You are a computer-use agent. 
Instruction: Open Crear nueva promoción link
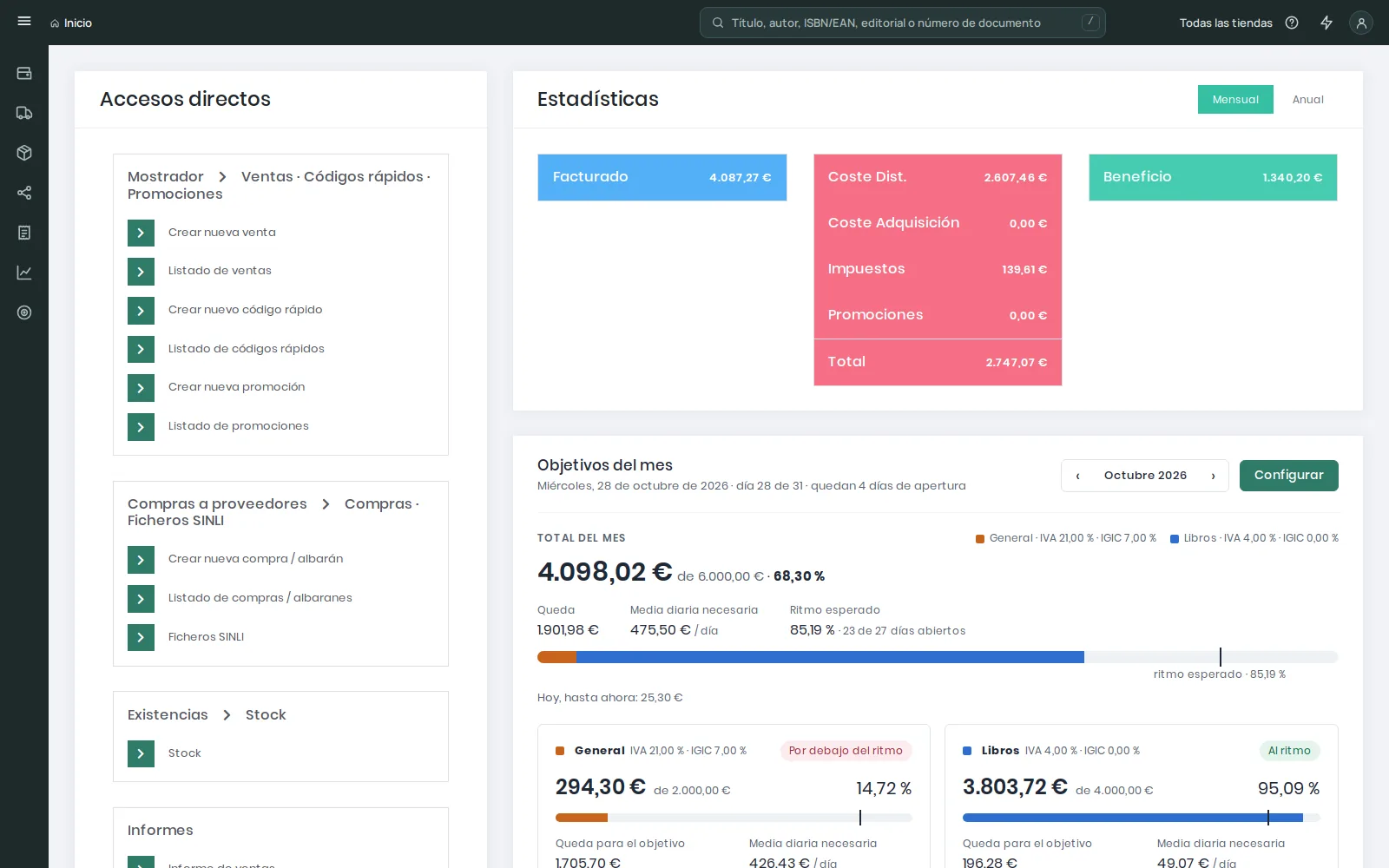[236, 387]
